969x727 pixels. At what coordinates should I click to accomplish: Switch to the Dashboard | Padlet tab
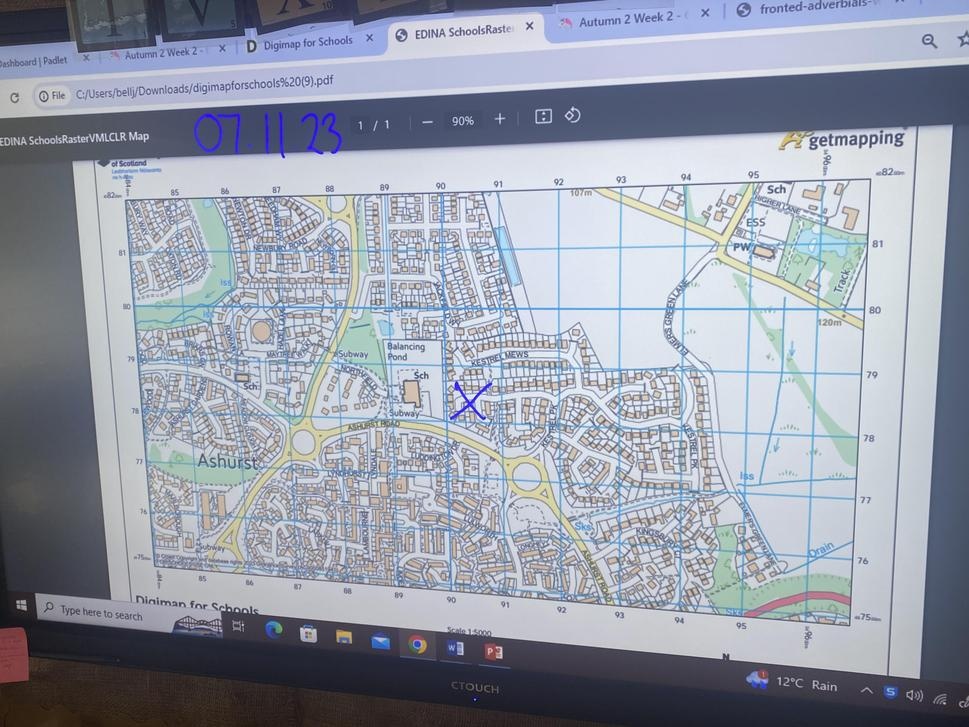click(x=34, y=61)
